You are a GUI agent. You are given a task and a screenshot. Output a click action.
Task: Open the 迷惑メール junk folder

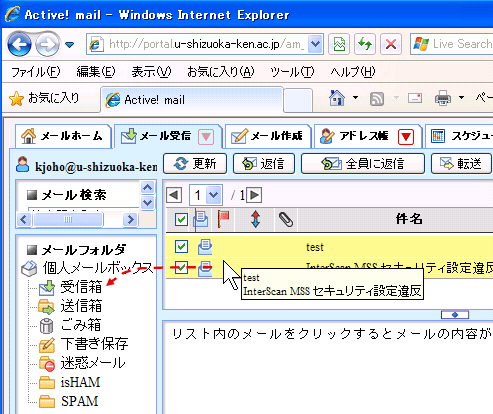[93, 363]
